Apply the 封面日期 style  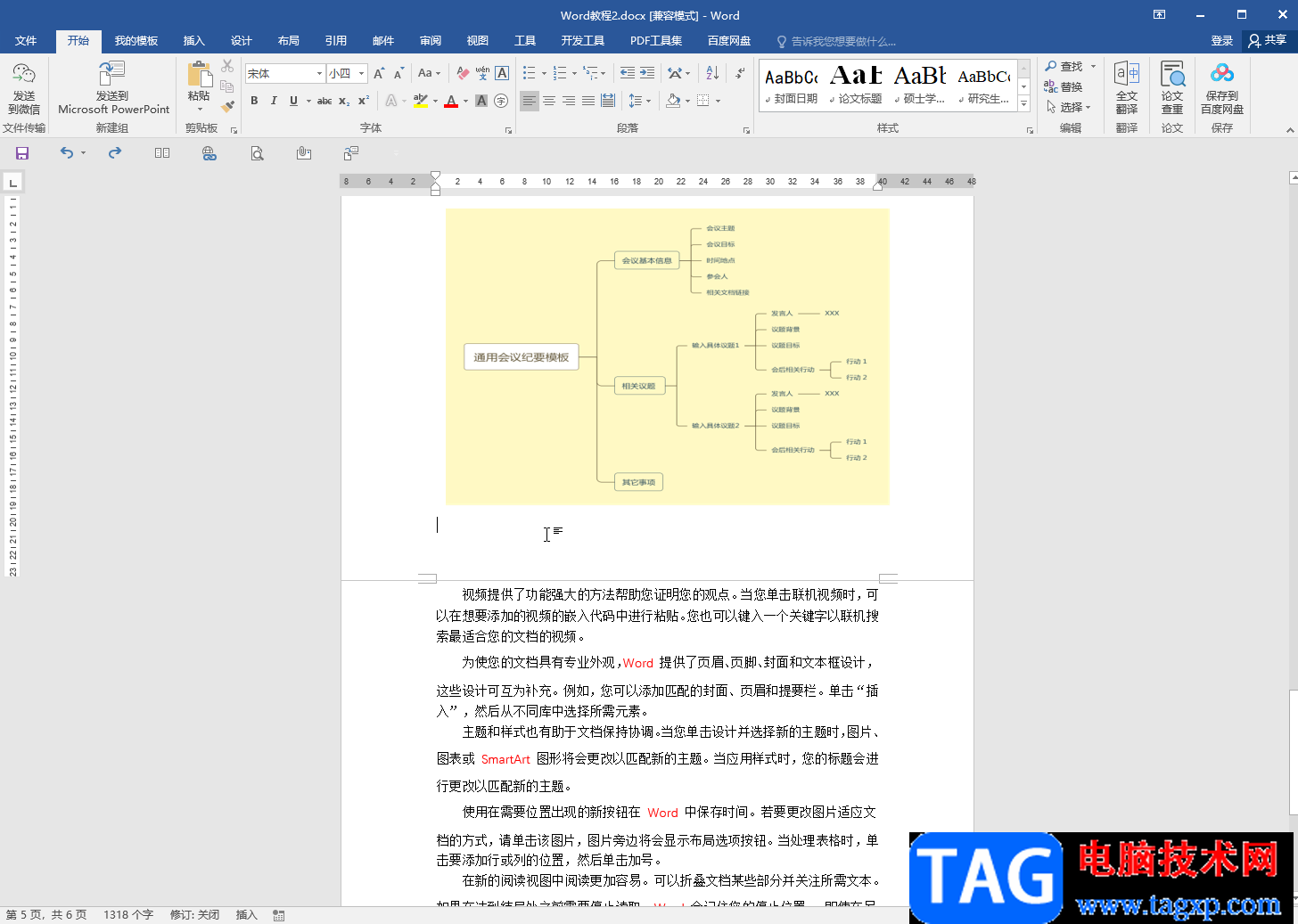tap(791, 86)
